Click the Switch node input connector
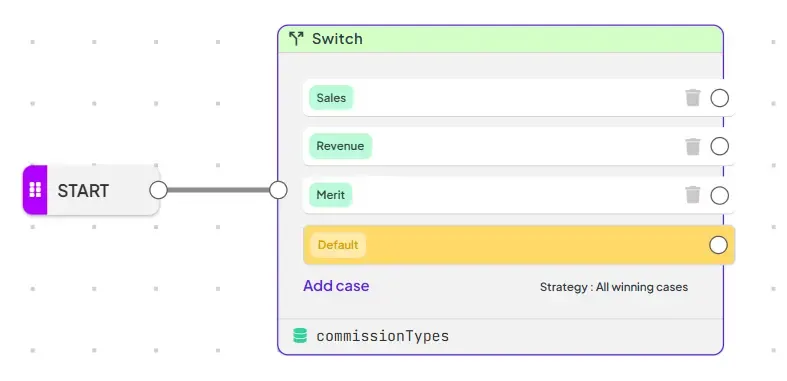This screenshot has width=787, height=381. pos(278,190)
